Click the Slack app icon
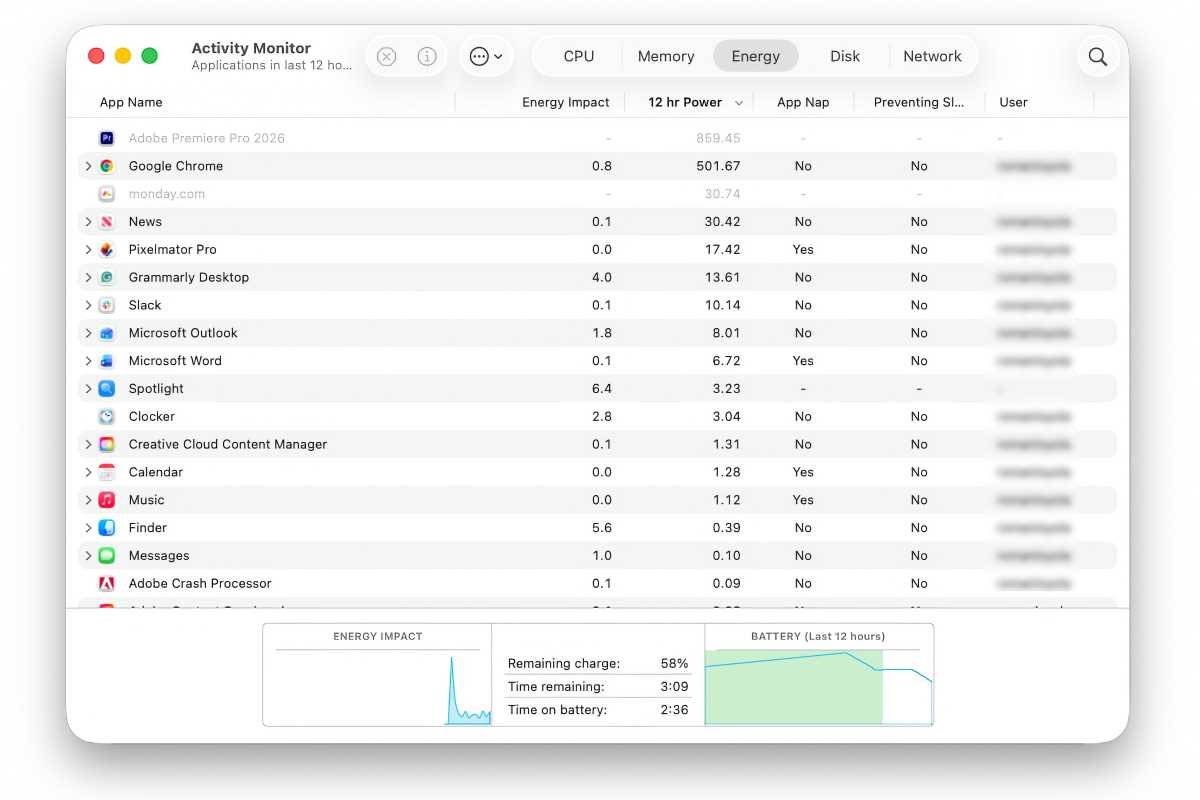This screenshot has height=800, width=1200. pos(107,305)
